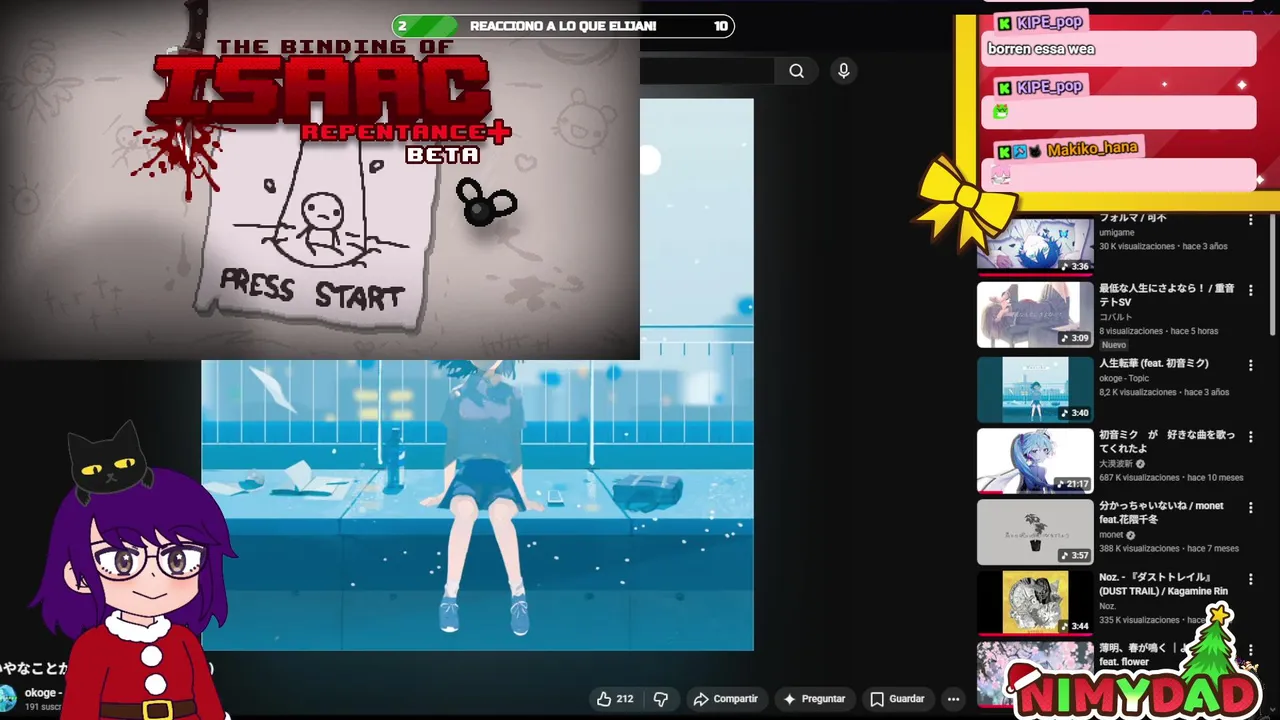1280x720 pixels.
Task: Click '687 K visualizaciones · hace 10 meses' text
Action: click(1171, 478)
